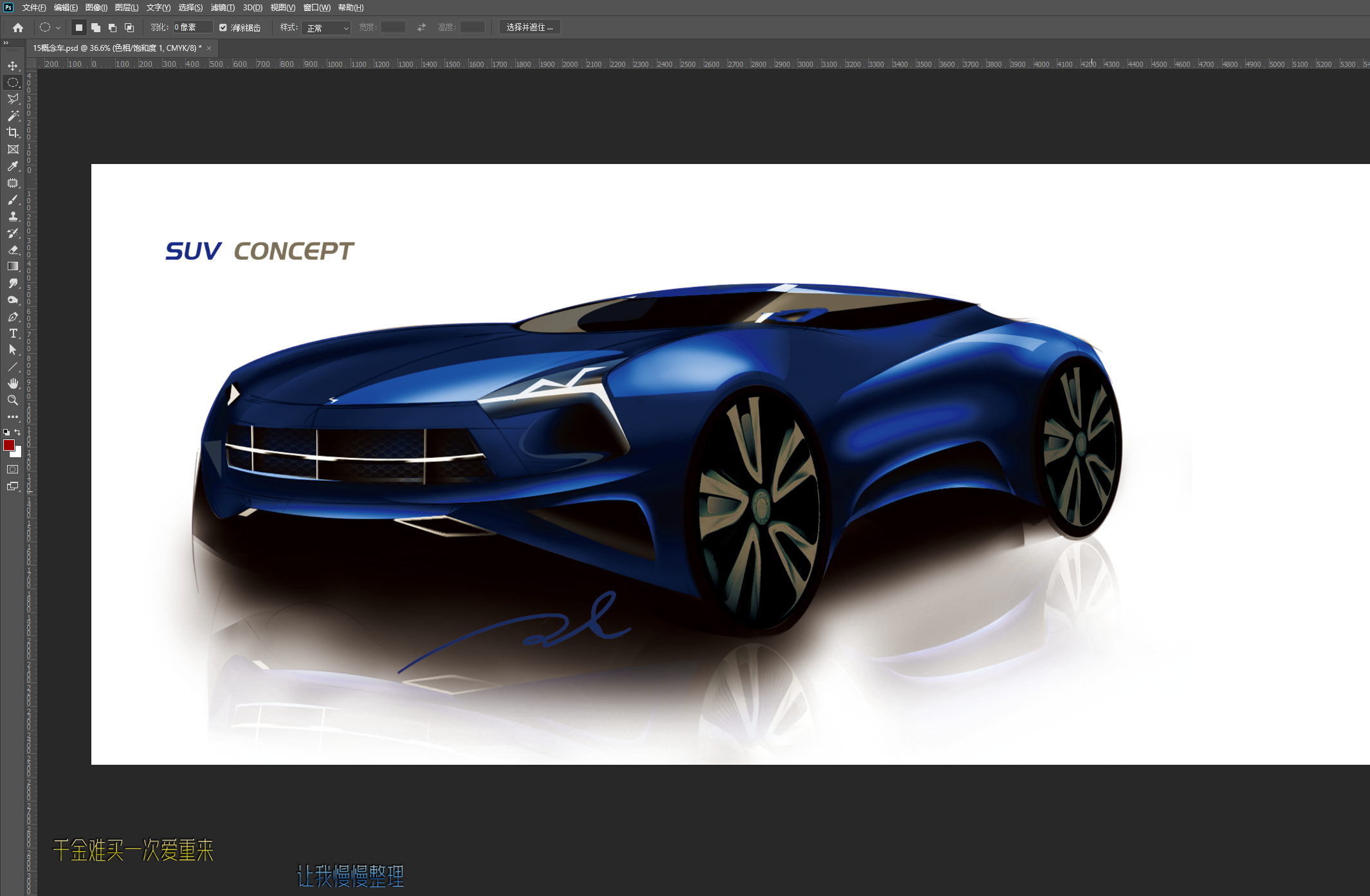
Task: Select the Brush tool
Action: pos(13,200)
